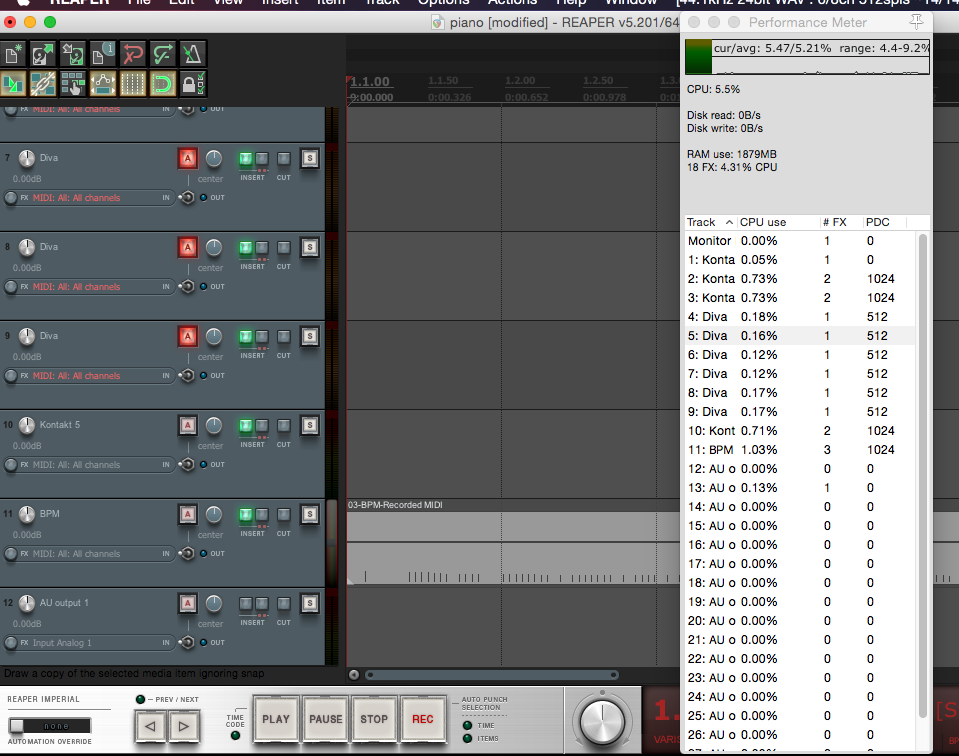Flip monitor switch on track 8 Diva
This screenshot has height=756, width=959.
pyautogui.click(x=187, y=286)
